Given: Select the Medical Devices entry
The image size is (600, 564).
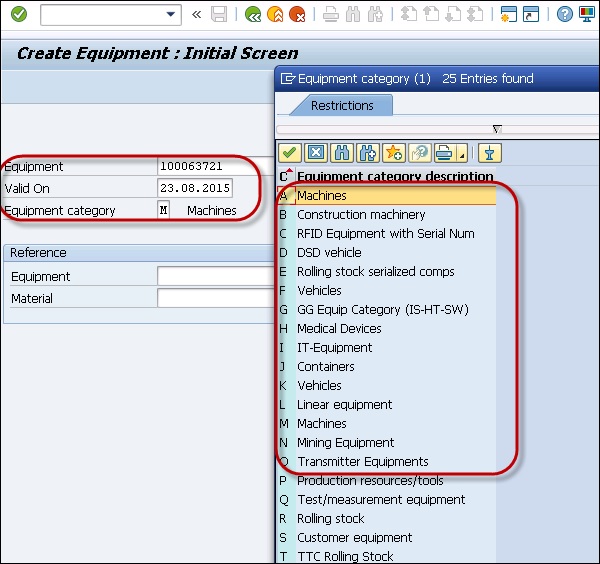Looking at the screenshot, I should [339, 328].
